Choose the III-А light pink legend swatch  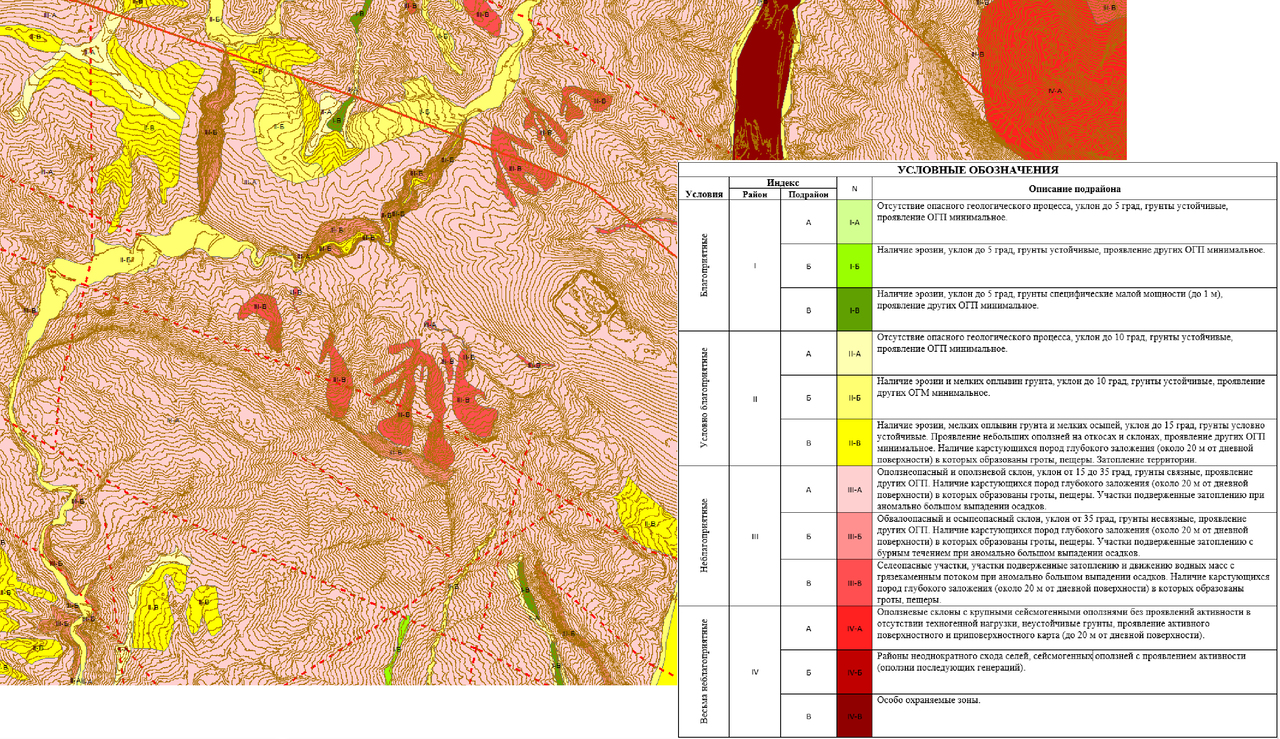pos(854,489)
